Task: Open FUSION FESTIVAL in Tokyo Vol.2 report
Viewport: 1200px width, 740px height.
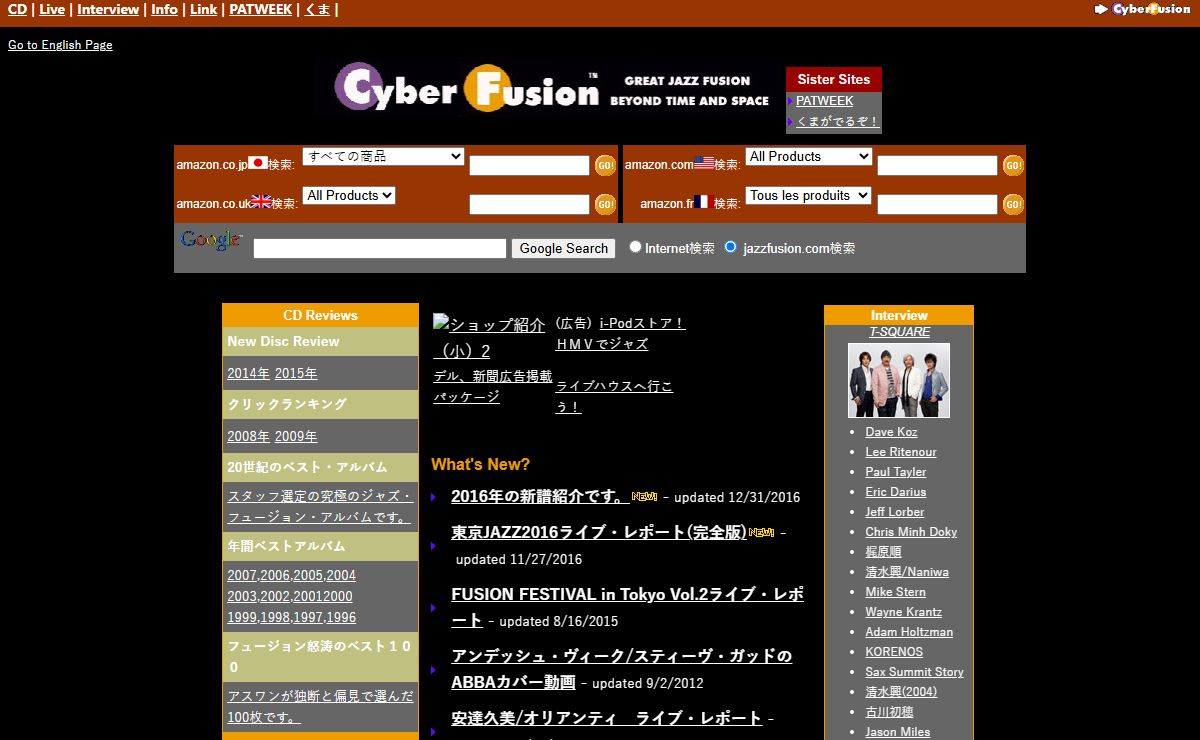Action: coord(627,606)
